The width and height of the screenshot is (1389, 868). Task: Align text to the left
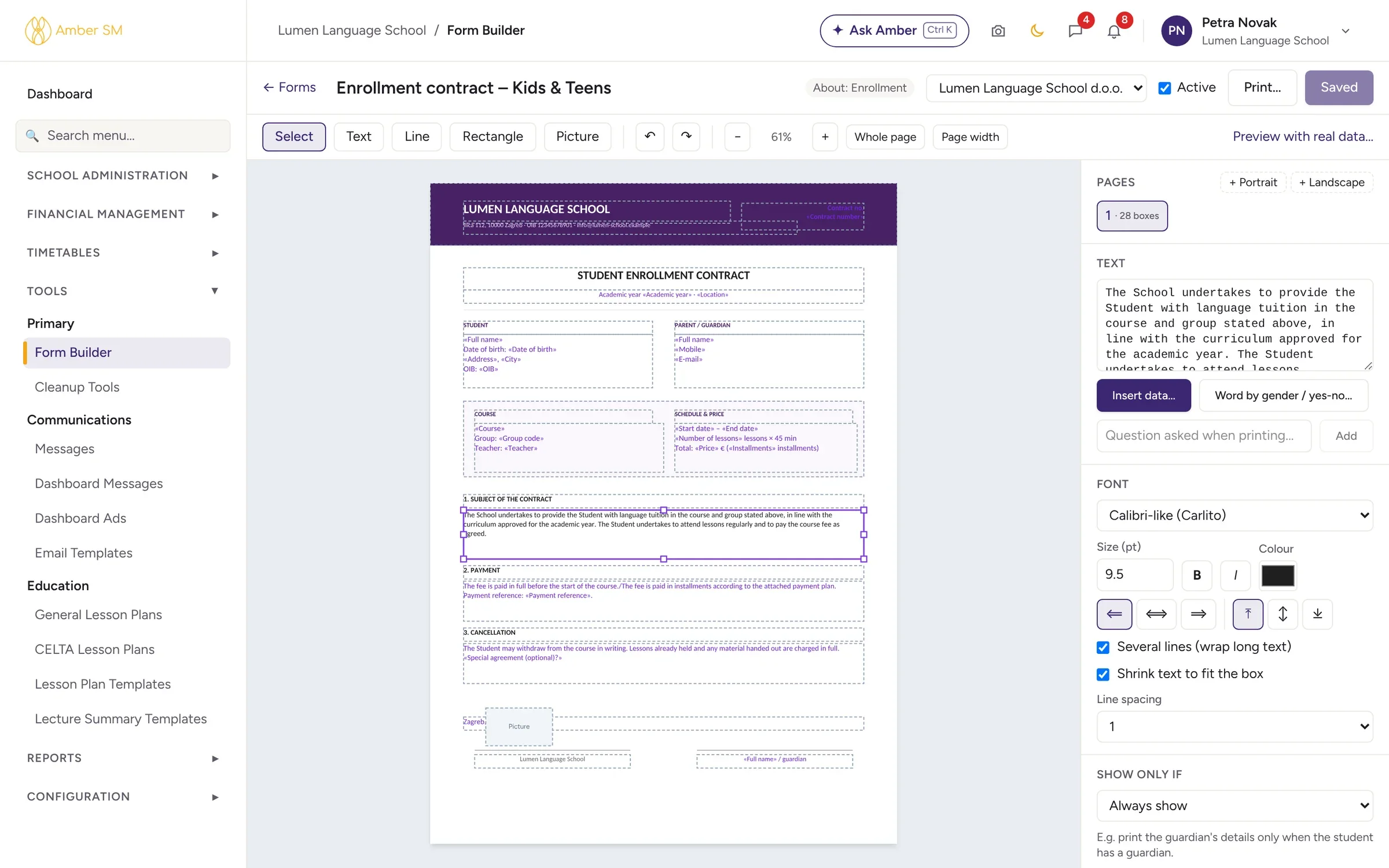coord(1114,613)
